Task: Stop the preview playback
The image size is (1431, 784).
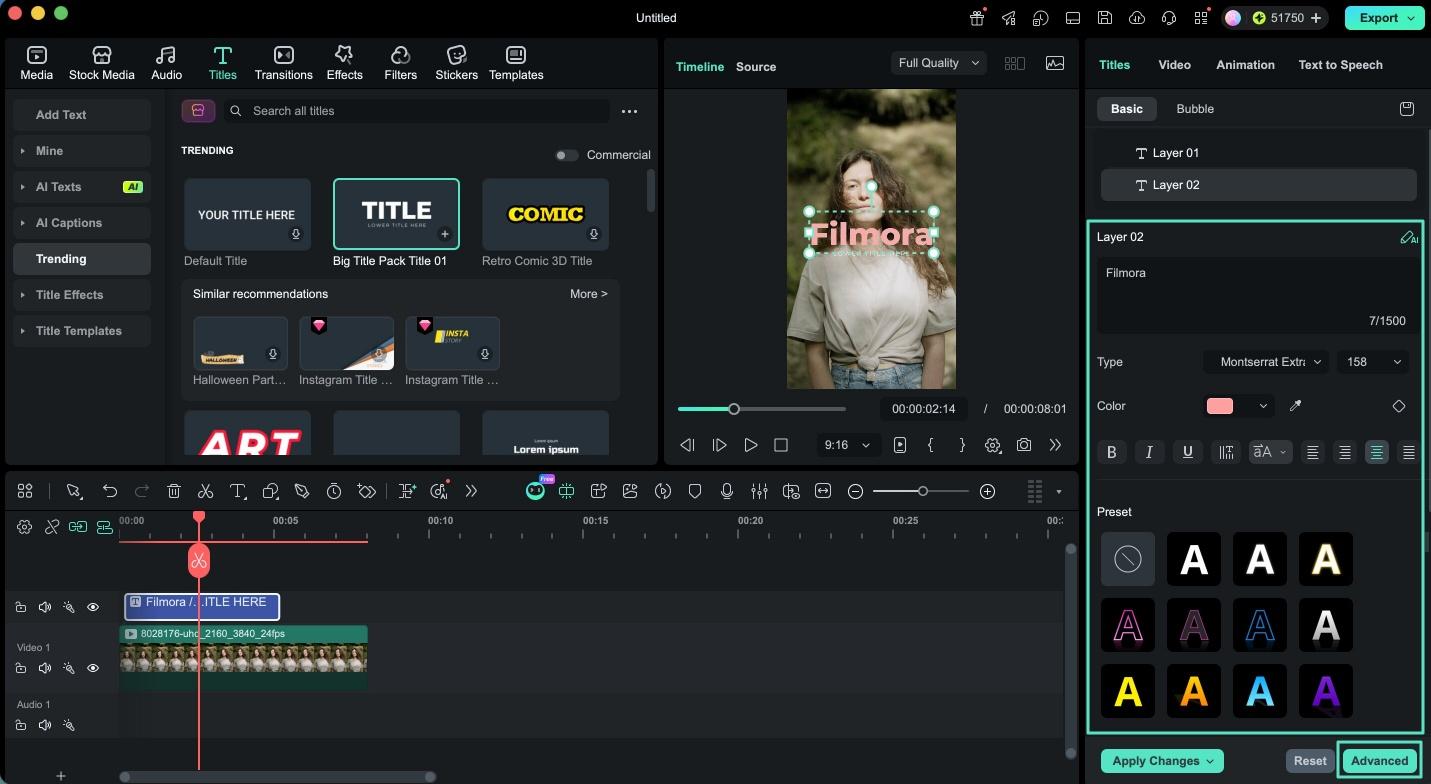Action: [x=781, y=445]
